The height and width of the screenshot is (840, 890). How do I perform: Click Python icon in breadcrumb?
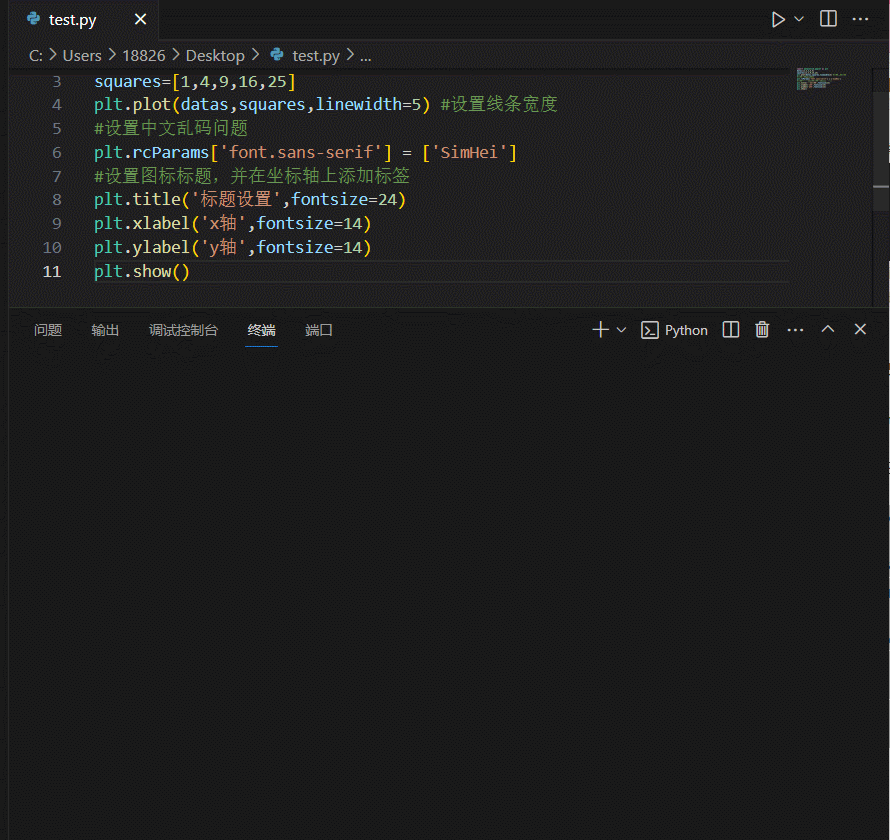coord(277,54)
